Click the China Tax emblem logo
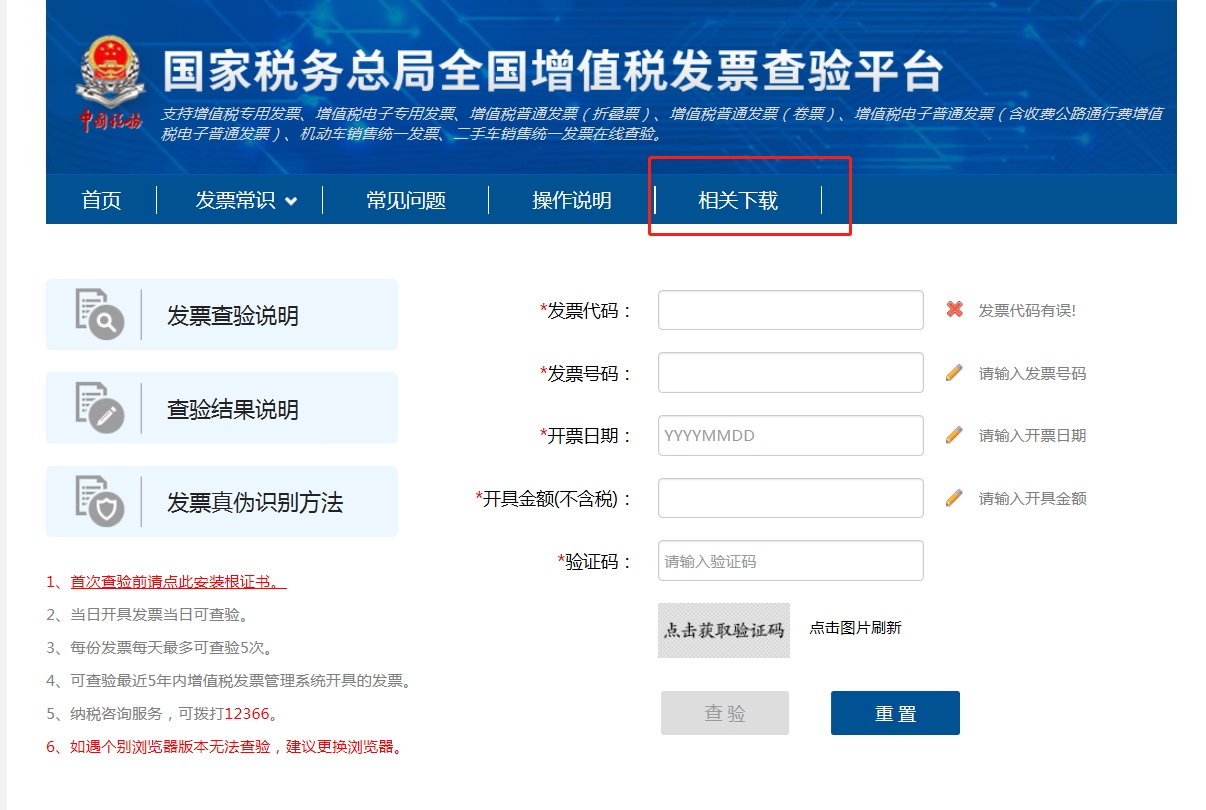1206x810 pixels. tap(110, 85)
